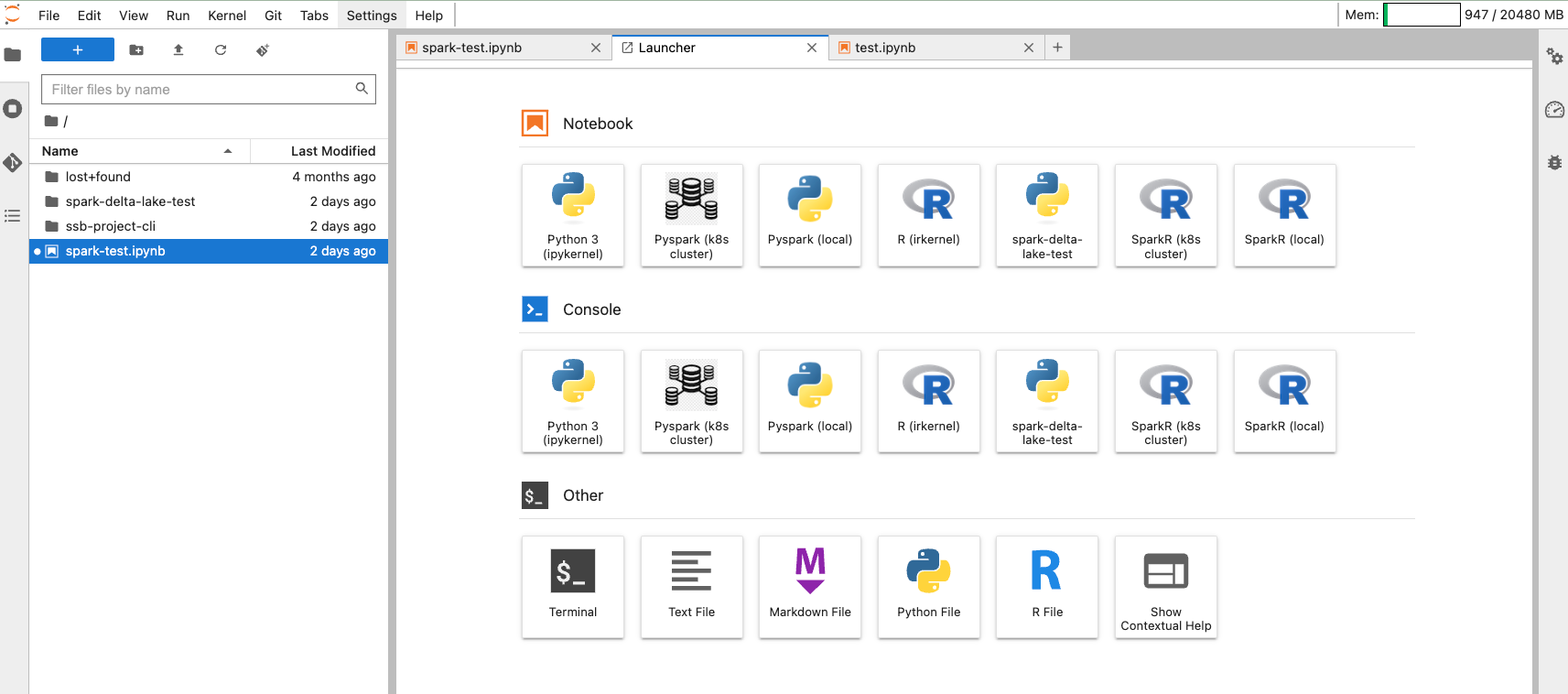
Task: Close the test.ipynb tab
Action: point(1029,48)
